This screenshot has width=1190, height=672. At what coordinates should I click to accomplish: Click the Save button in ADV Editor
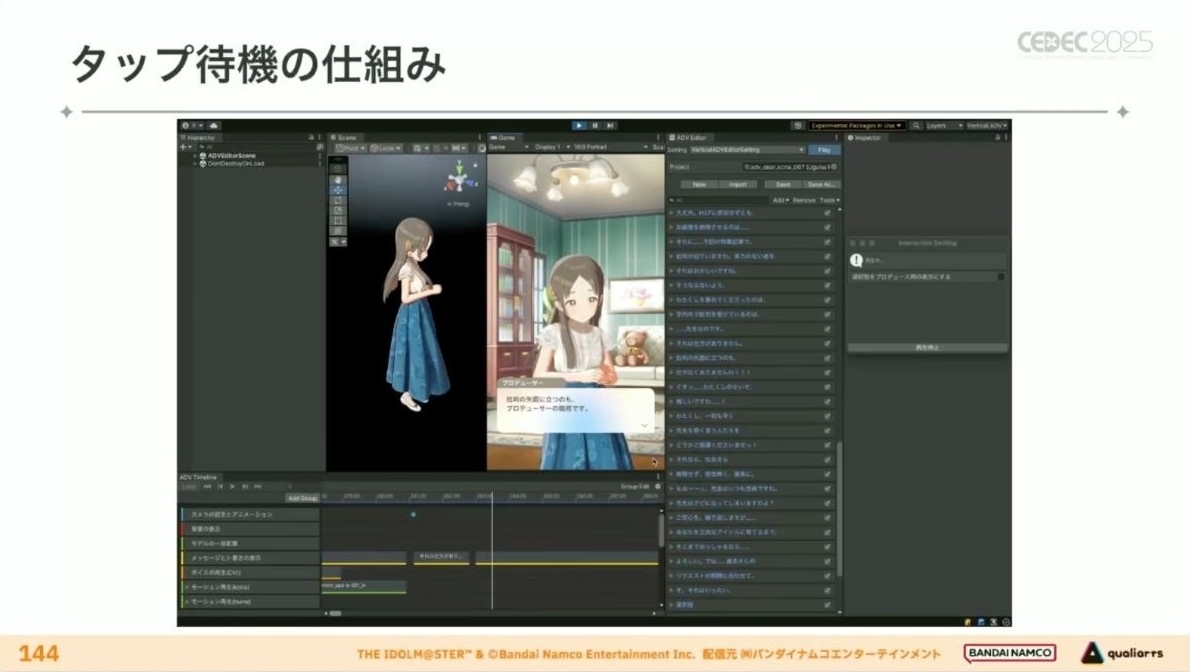(783, 184)
